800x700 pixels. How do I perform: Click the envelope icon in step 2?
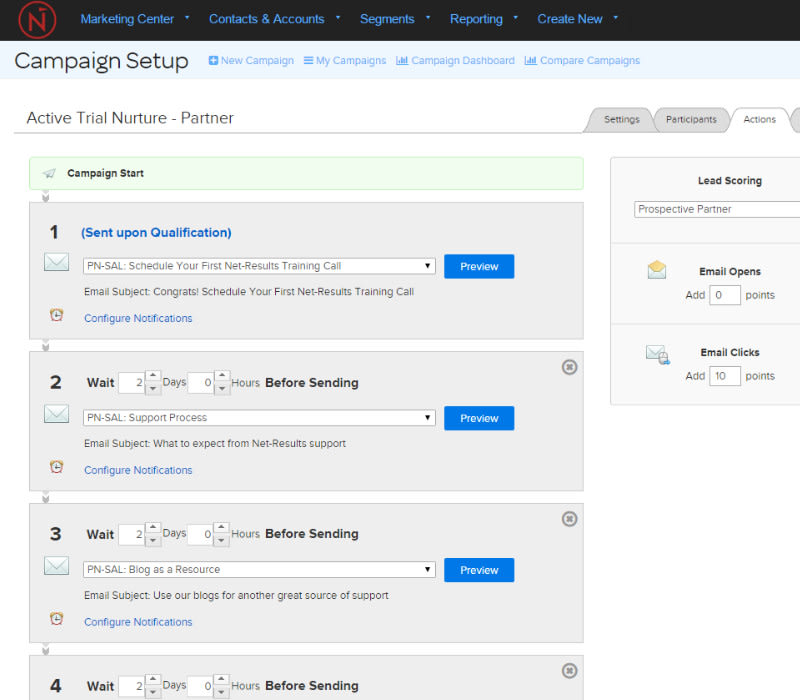[x=56, y=414]
